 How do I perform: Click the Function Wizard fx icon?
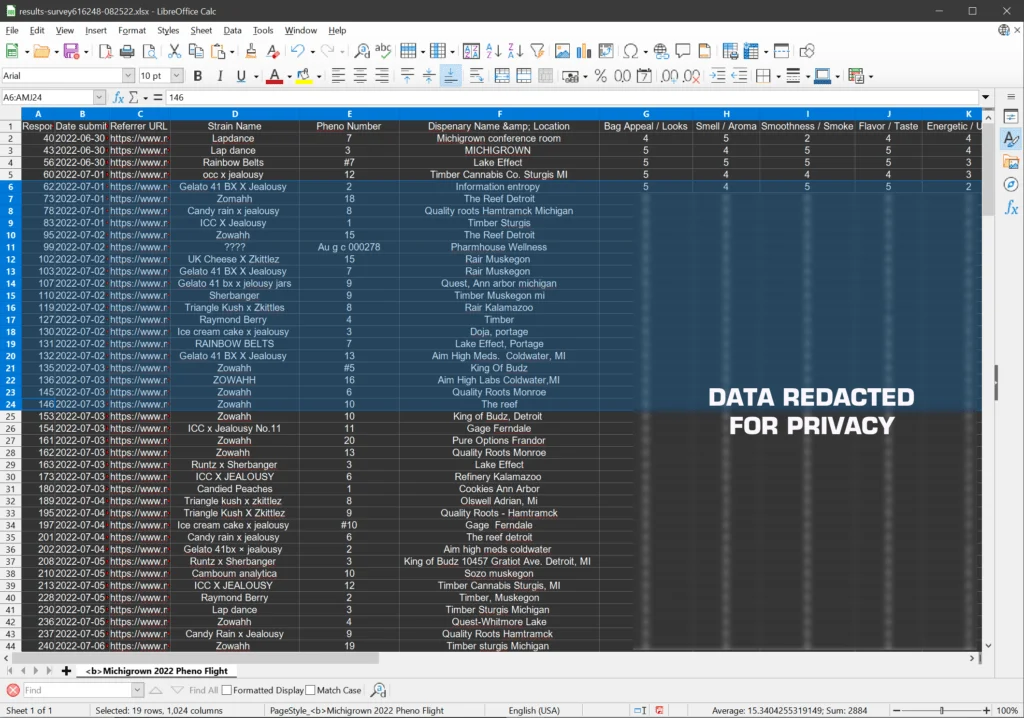(x=118, y=98)
